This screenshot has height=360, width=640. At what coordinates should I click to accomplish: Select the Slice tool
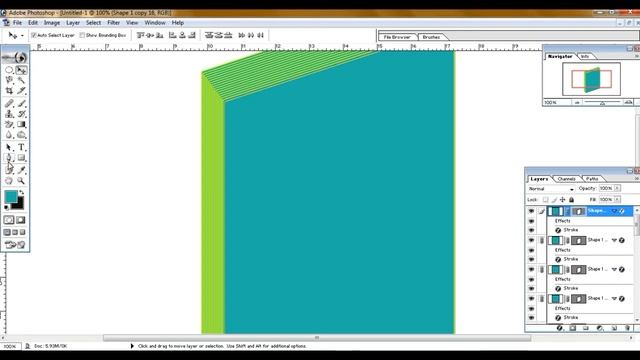[21, 90]
